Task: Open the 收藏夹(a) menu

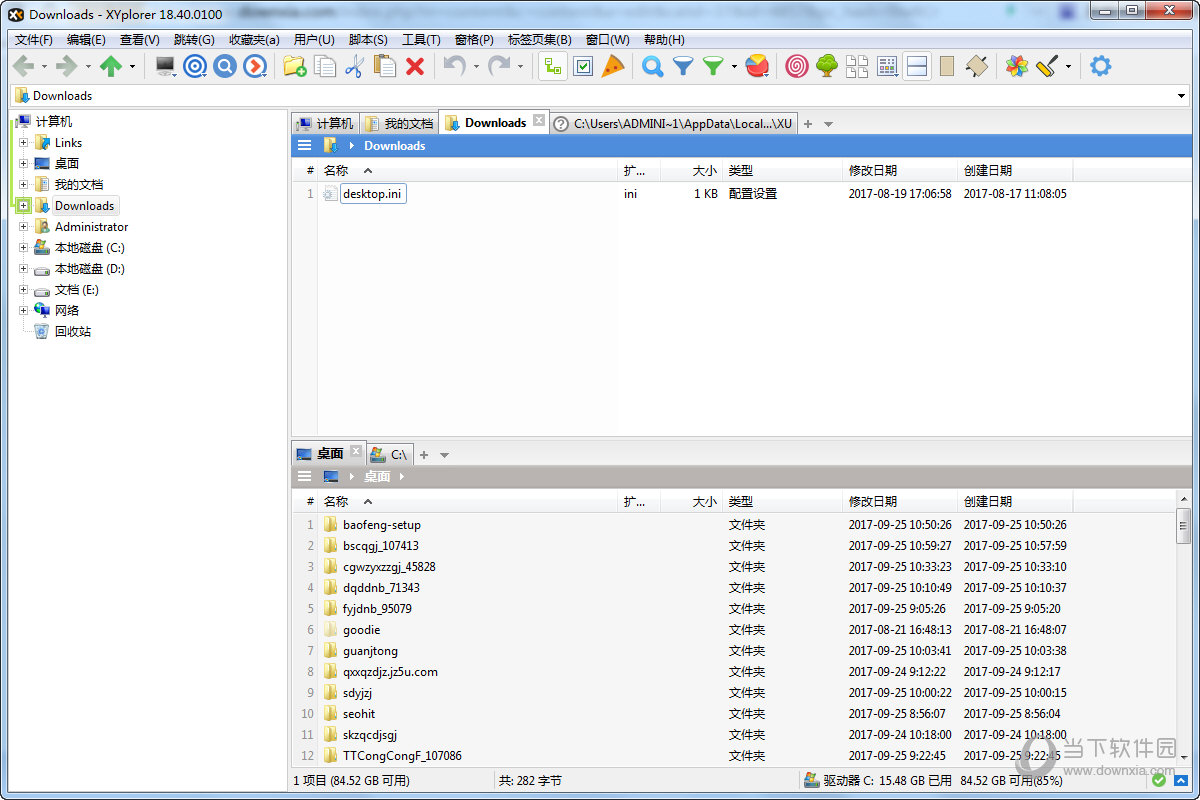Action: (254, 40)
